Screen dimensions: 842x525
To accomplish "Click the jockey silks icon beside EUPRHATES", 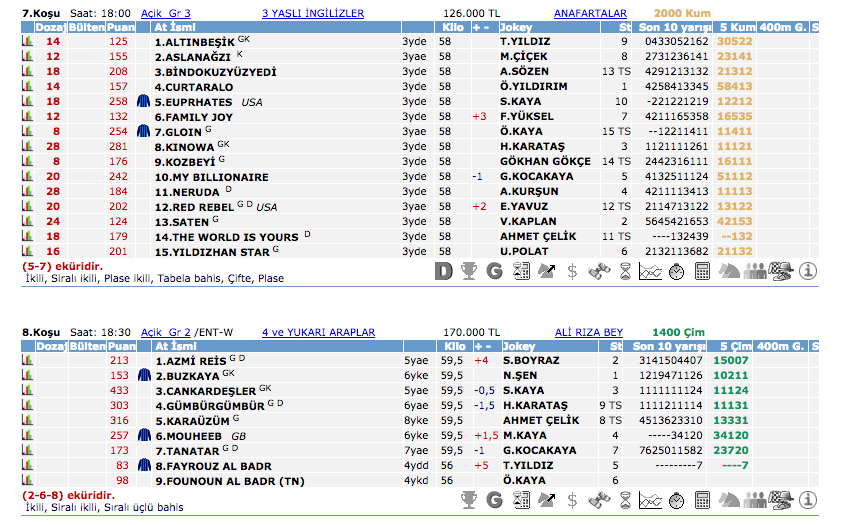I will [x=143, y=102].
